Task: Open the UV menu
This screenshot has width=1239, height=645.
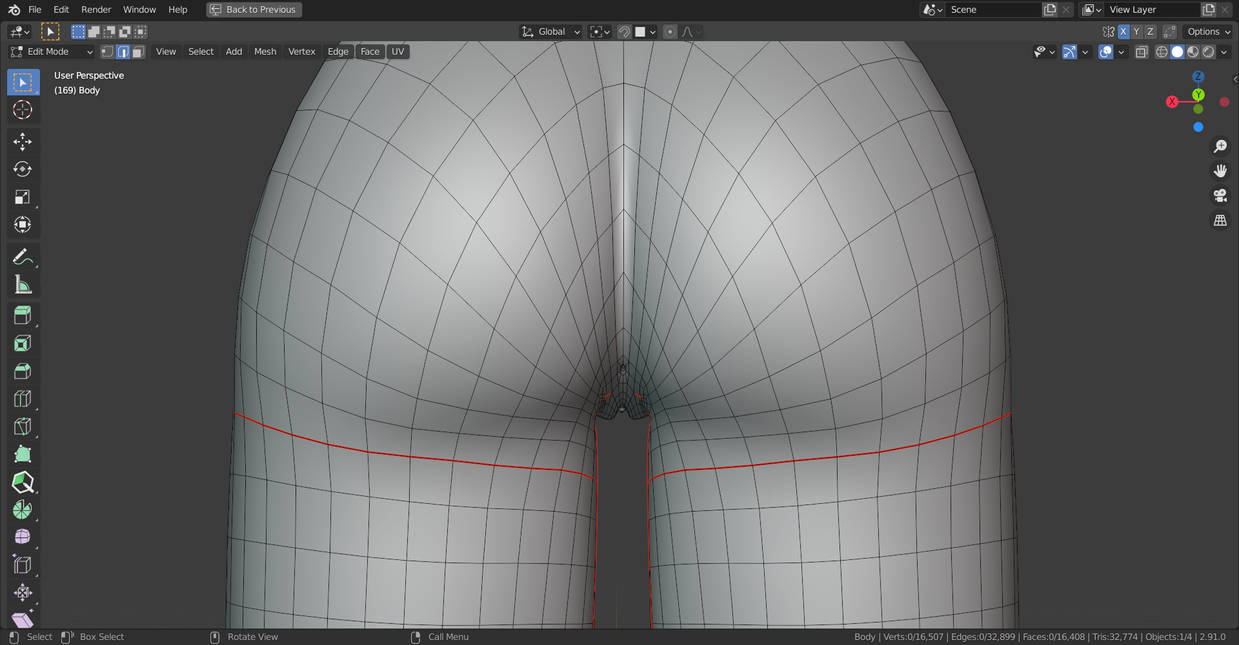Action: point(398,52)
